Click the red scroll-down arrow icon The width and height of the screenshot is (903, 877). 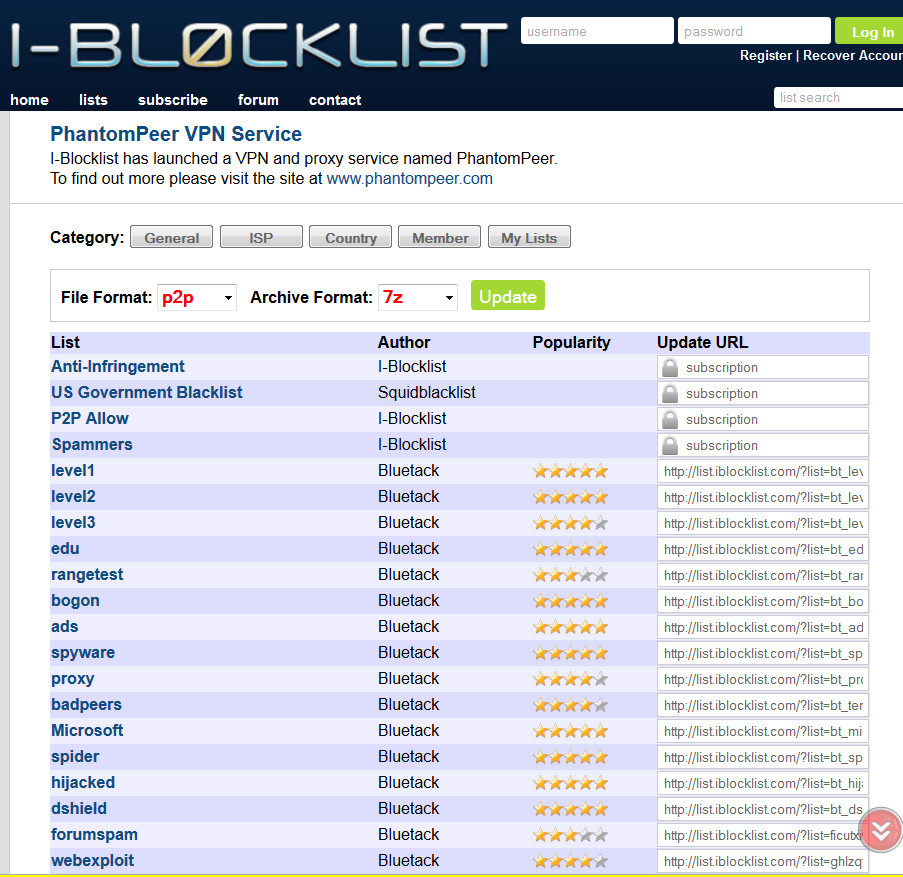pos(881,830)
